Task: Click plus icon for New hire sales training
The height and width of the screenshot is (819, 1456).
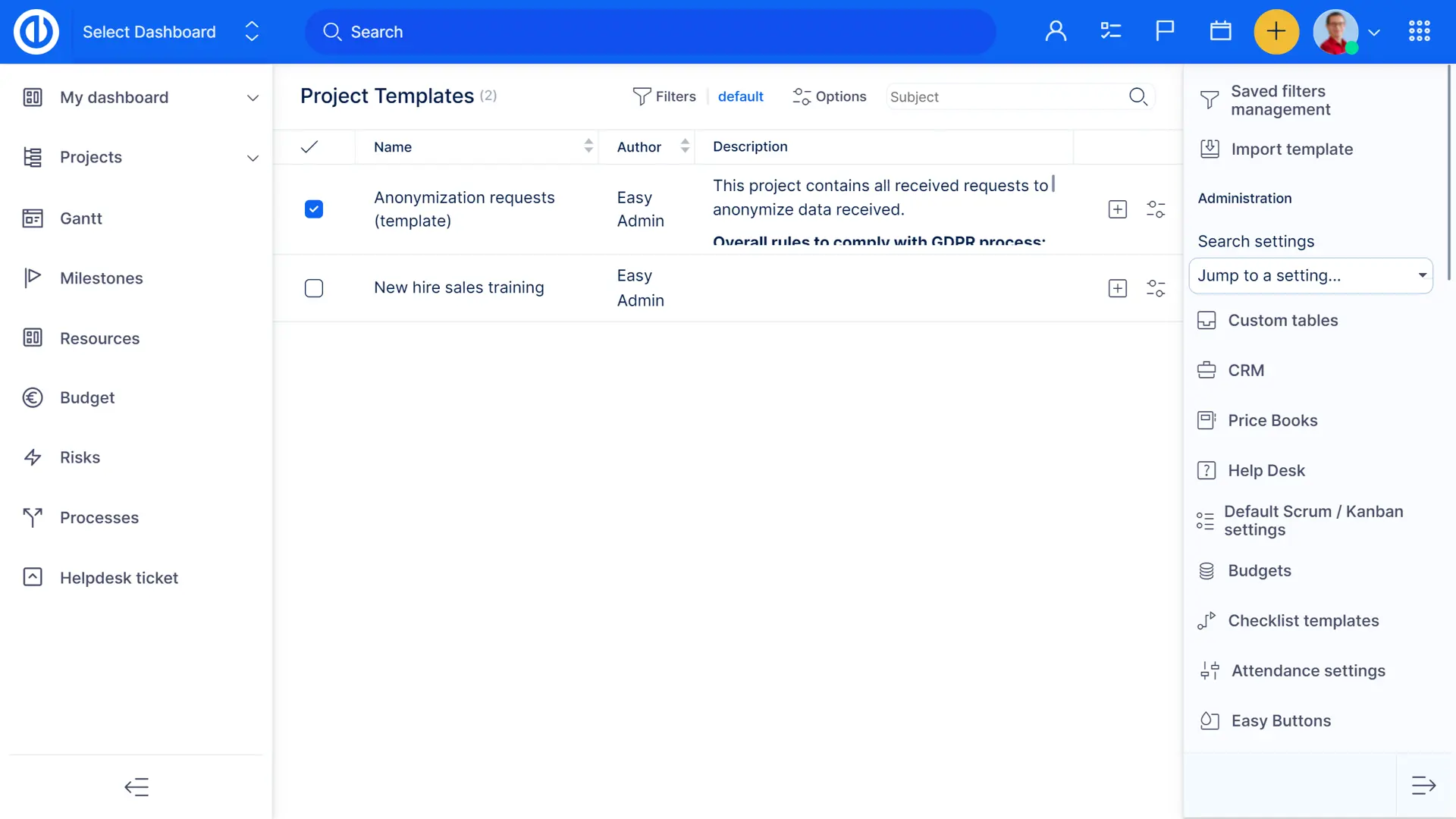Action: [1117, 288]
